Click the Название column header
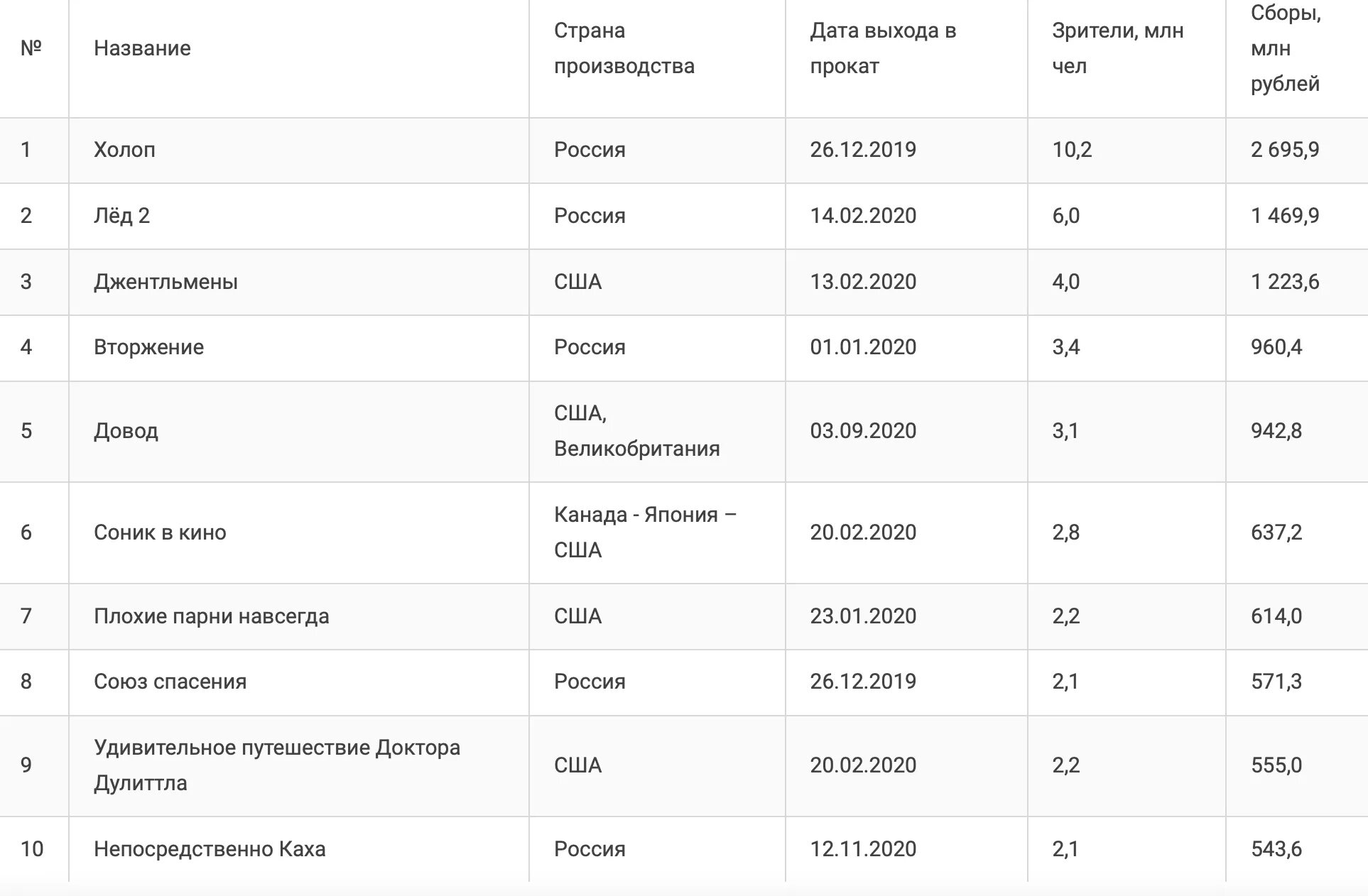The width and height of the screenshot is (1368, 896). [142, 48]
